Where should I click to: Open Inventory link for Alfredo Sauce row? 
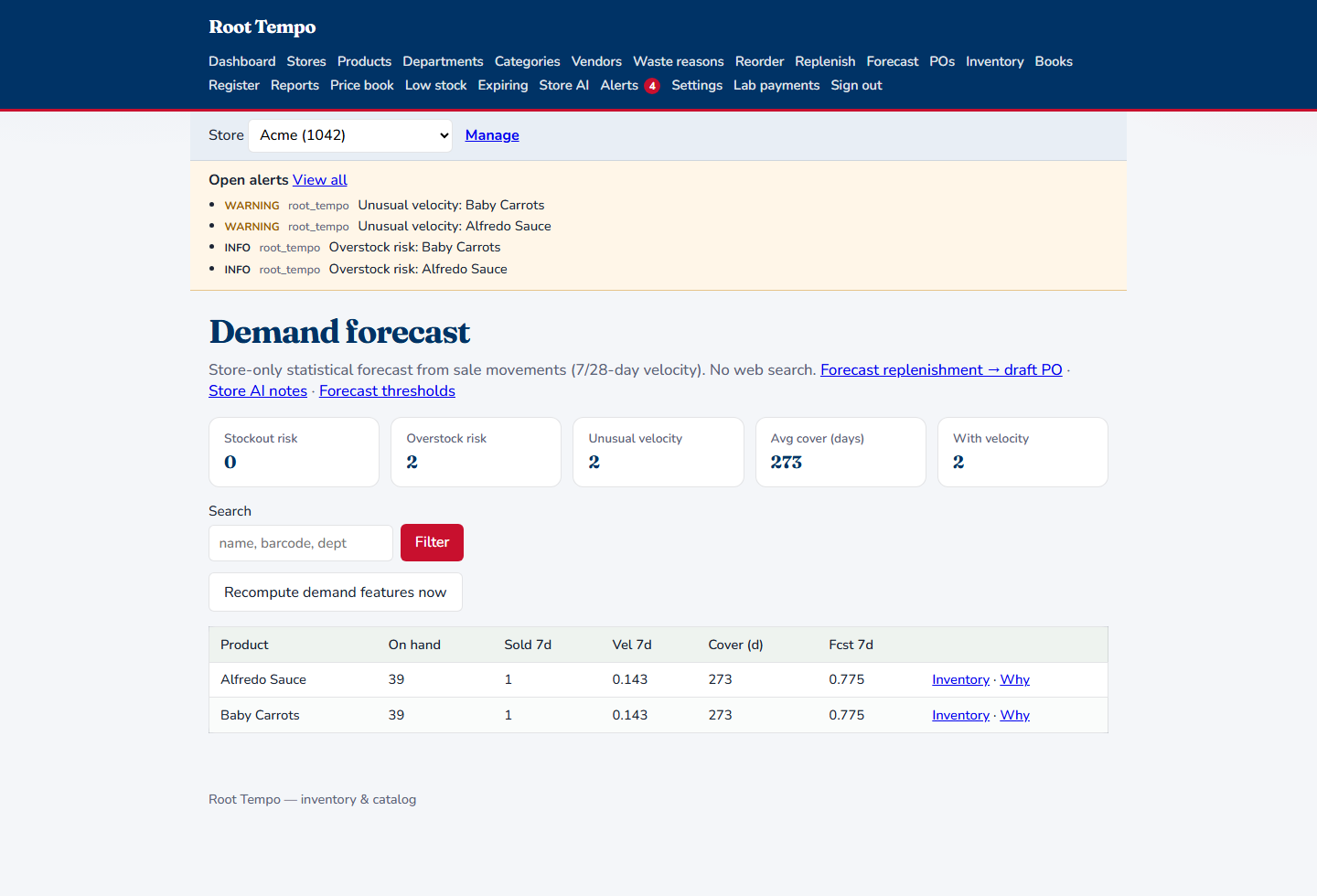(x=960, y=679)
